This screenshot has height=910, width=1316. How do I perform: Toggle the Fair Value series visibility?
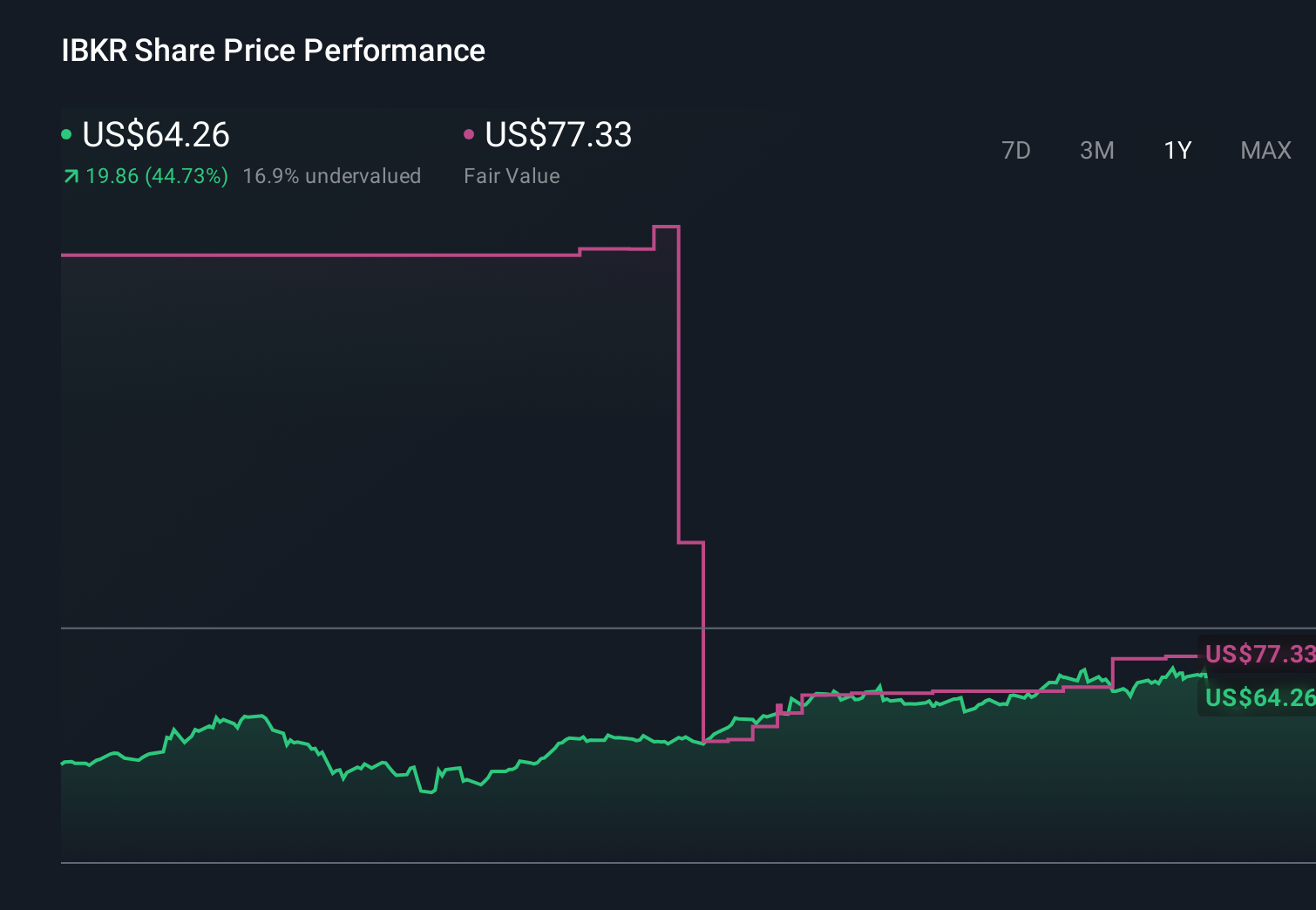point(558,135)
